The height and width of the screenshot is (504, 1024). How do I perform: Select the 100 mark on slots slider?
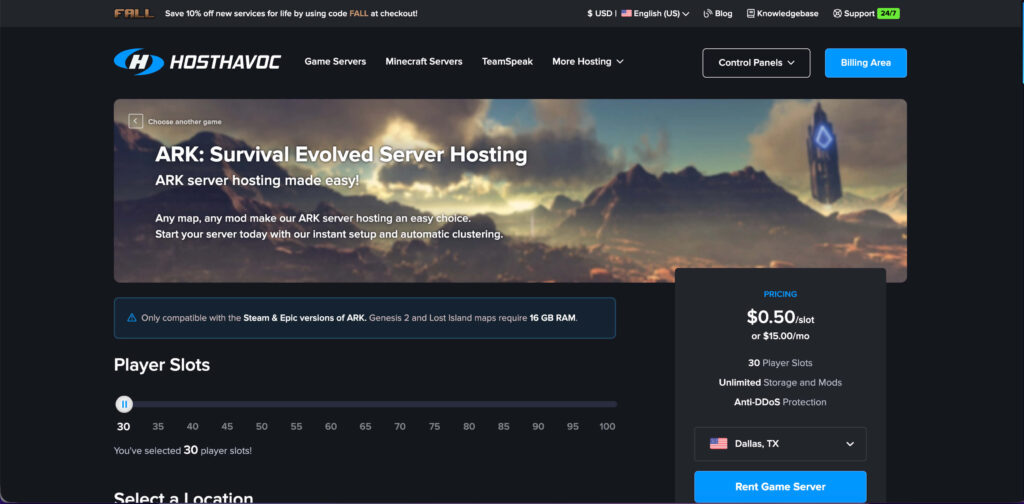(607, 426)
